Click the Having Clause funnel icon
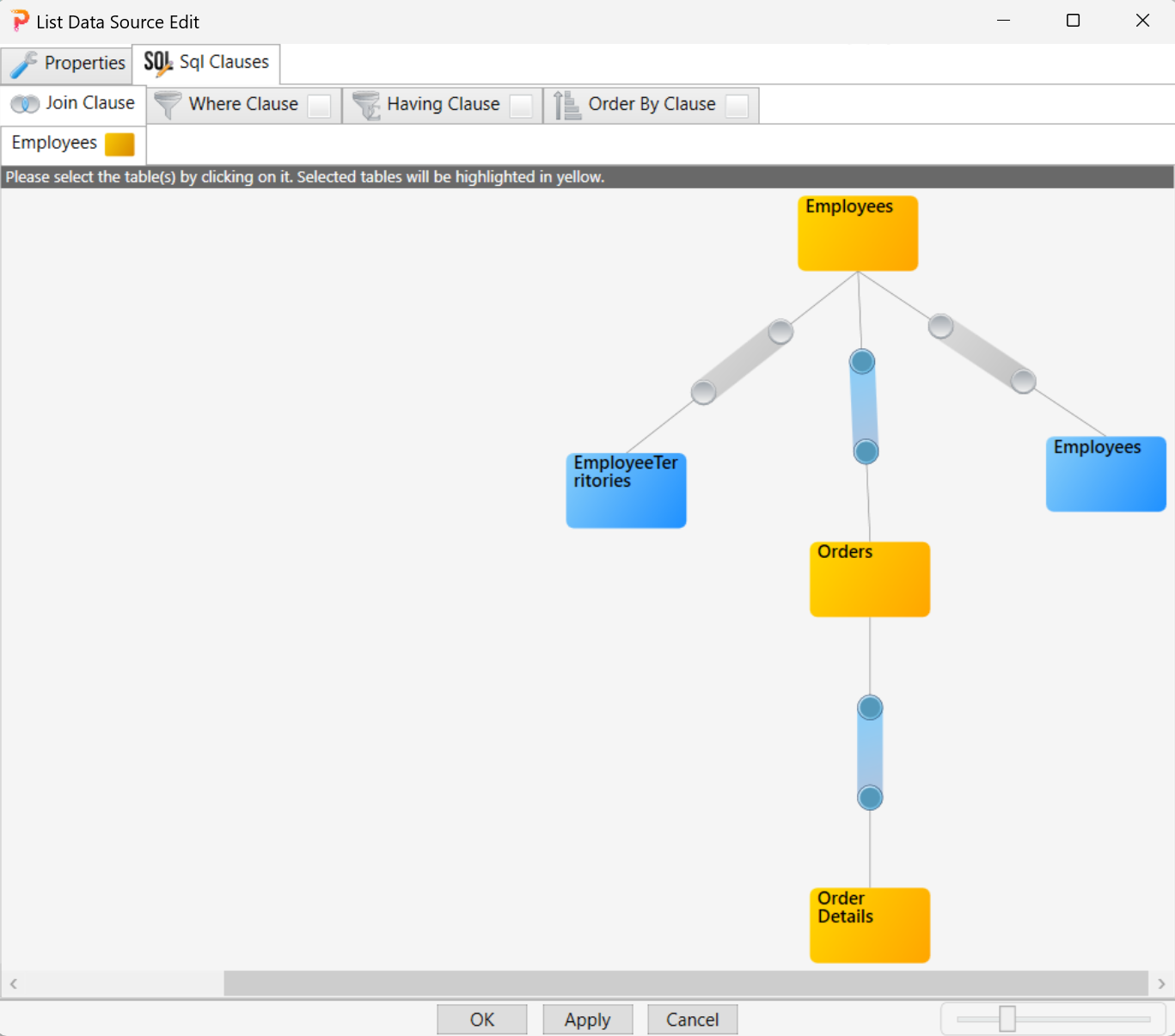 tap(366, 105)
